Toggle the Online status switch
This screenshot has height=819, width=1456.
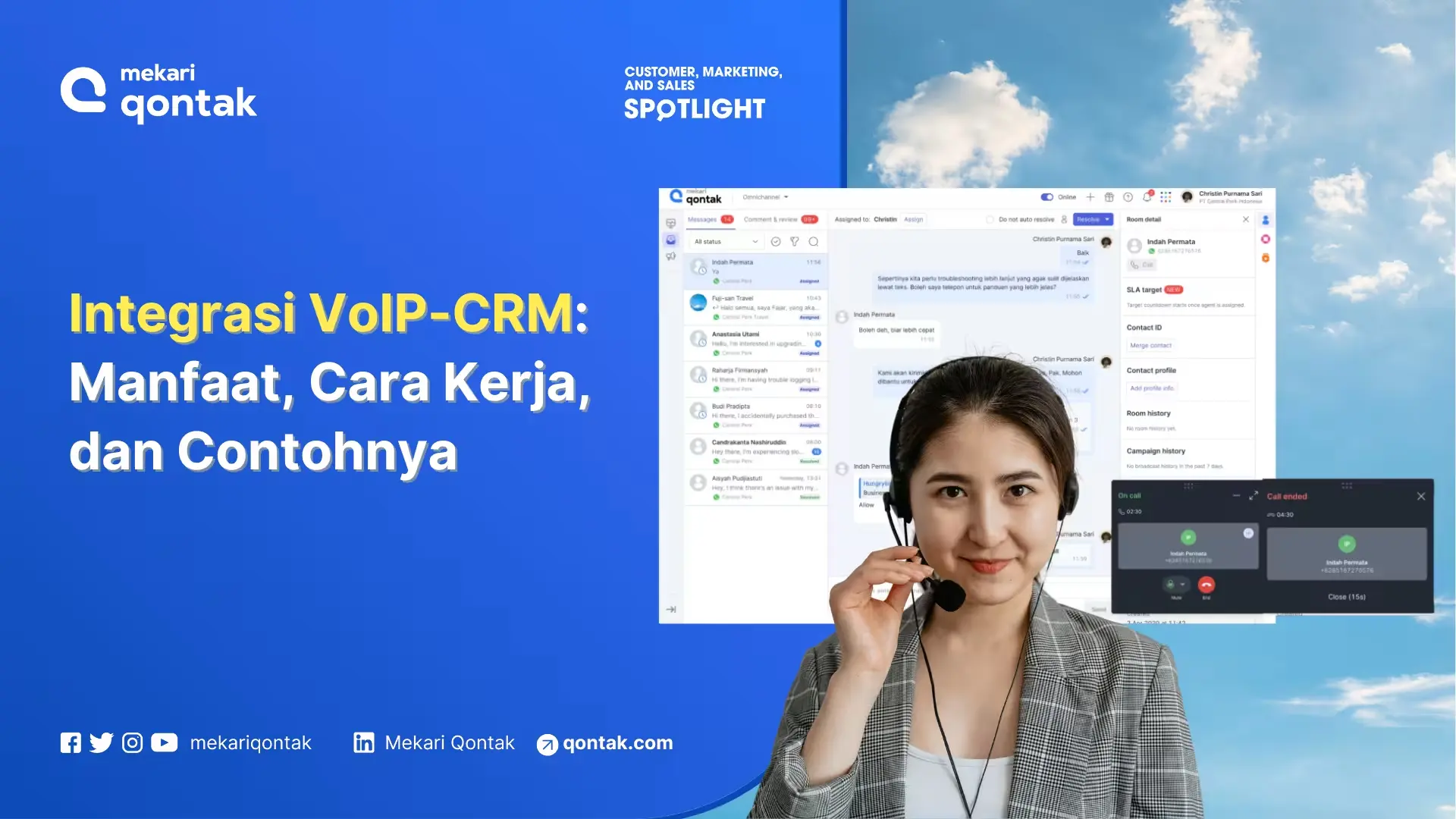point(1047,197)
